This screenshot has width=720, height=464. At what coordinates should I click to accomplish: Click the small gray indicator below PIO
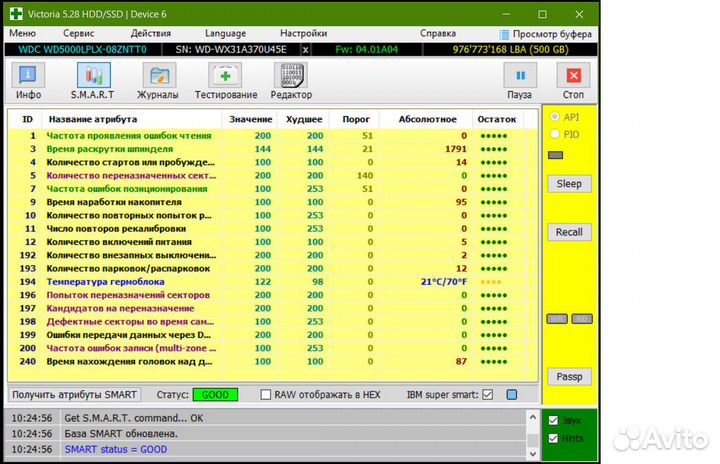[556, 155]
